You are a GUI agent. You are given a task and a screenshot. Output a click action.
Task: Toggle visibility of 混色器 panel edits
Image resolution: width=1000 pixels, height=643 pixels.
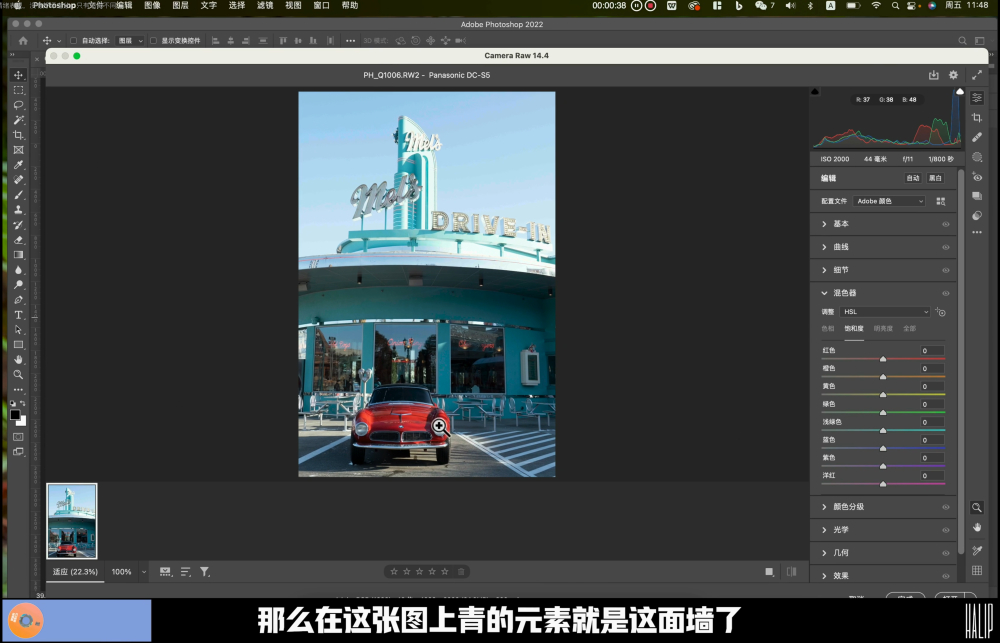pos(946,293)
